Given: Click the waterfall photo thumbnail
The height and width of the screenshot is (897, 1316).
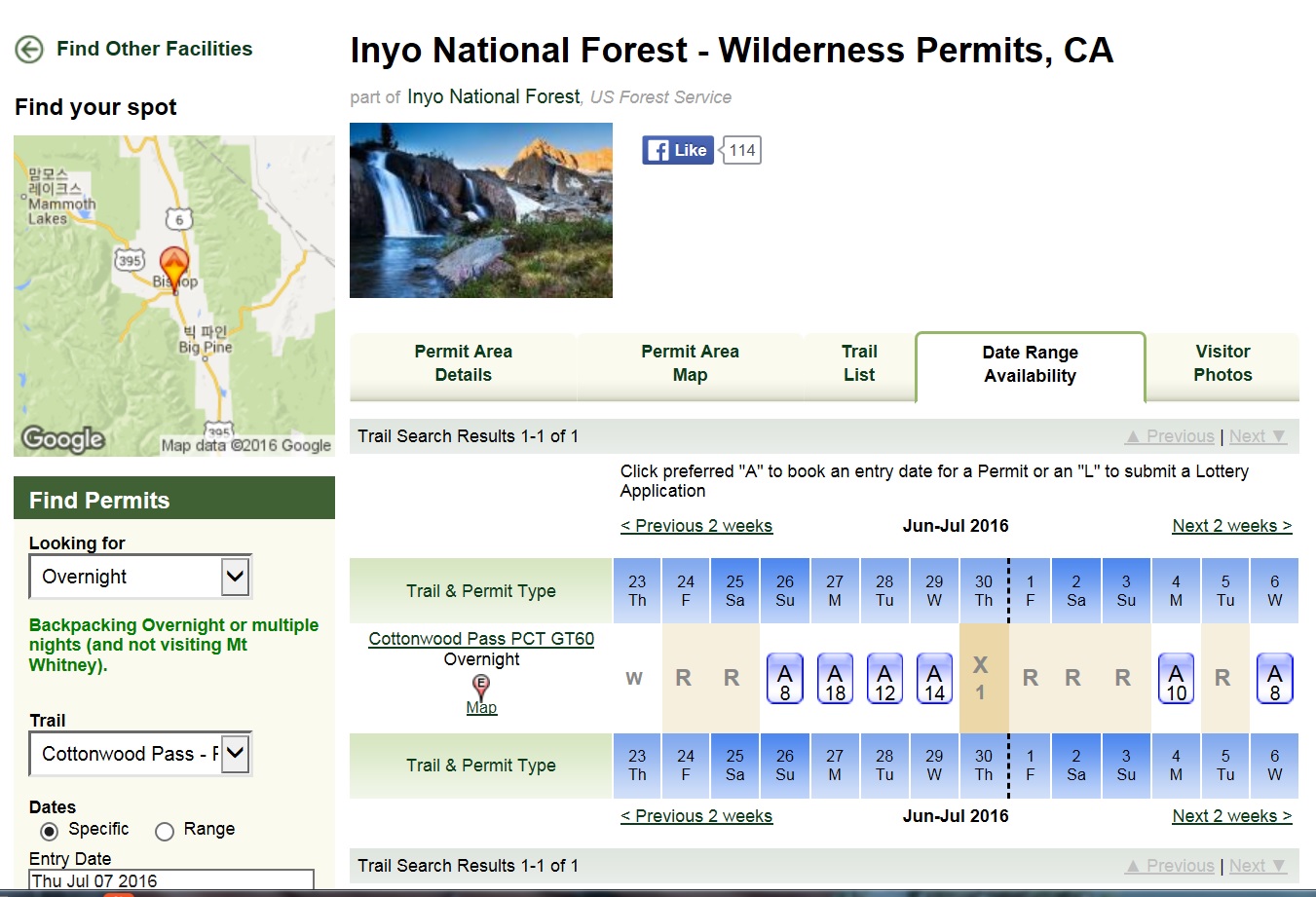Looking at the screenshot, I should (481, 210).
